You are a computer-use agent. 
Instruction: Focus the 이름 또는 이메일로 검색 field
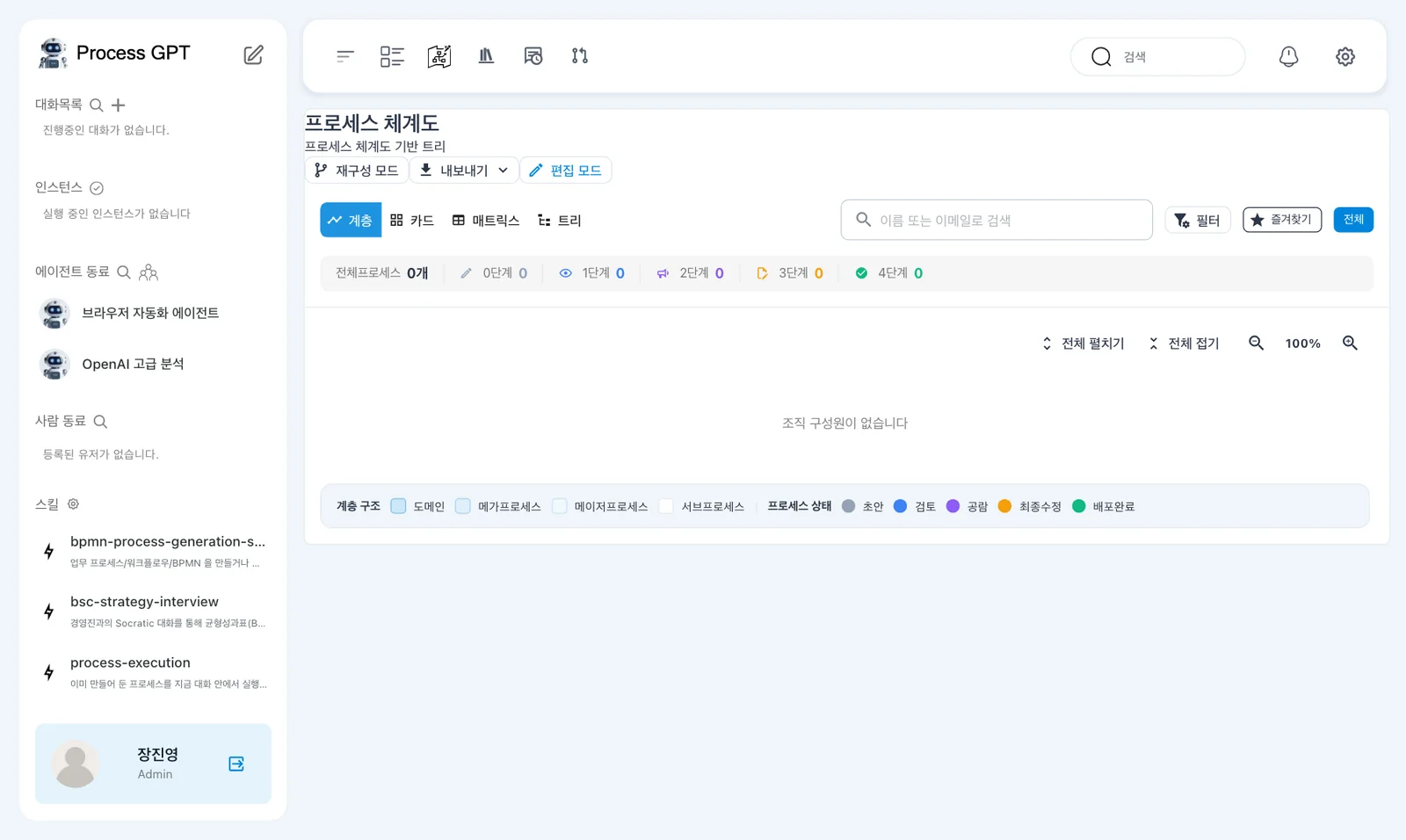tap(997, 220)
